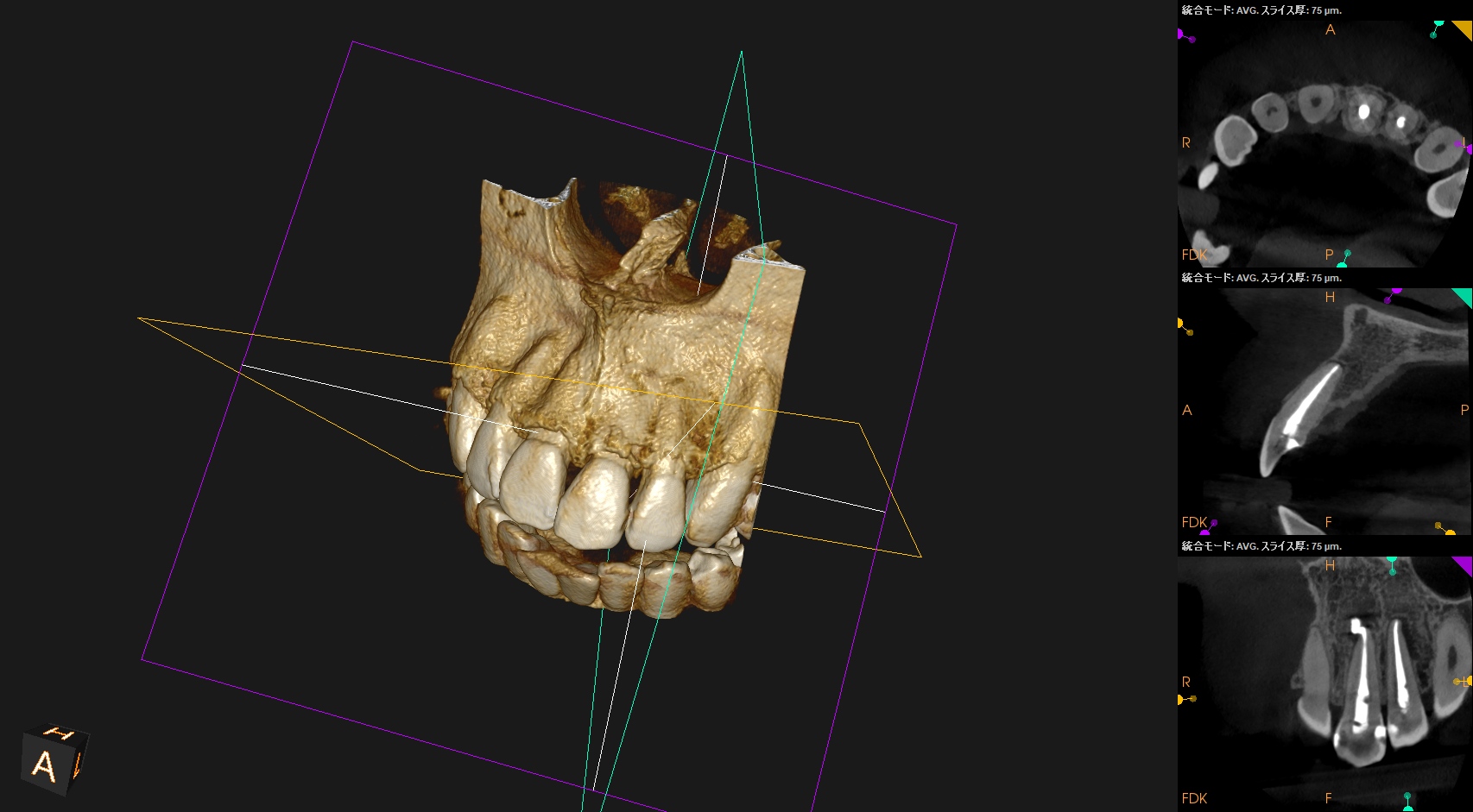Select purple handle beside FDK in sagittal view
The height and width of the screenshot is (812, 1473).
tap(1209, 527)
